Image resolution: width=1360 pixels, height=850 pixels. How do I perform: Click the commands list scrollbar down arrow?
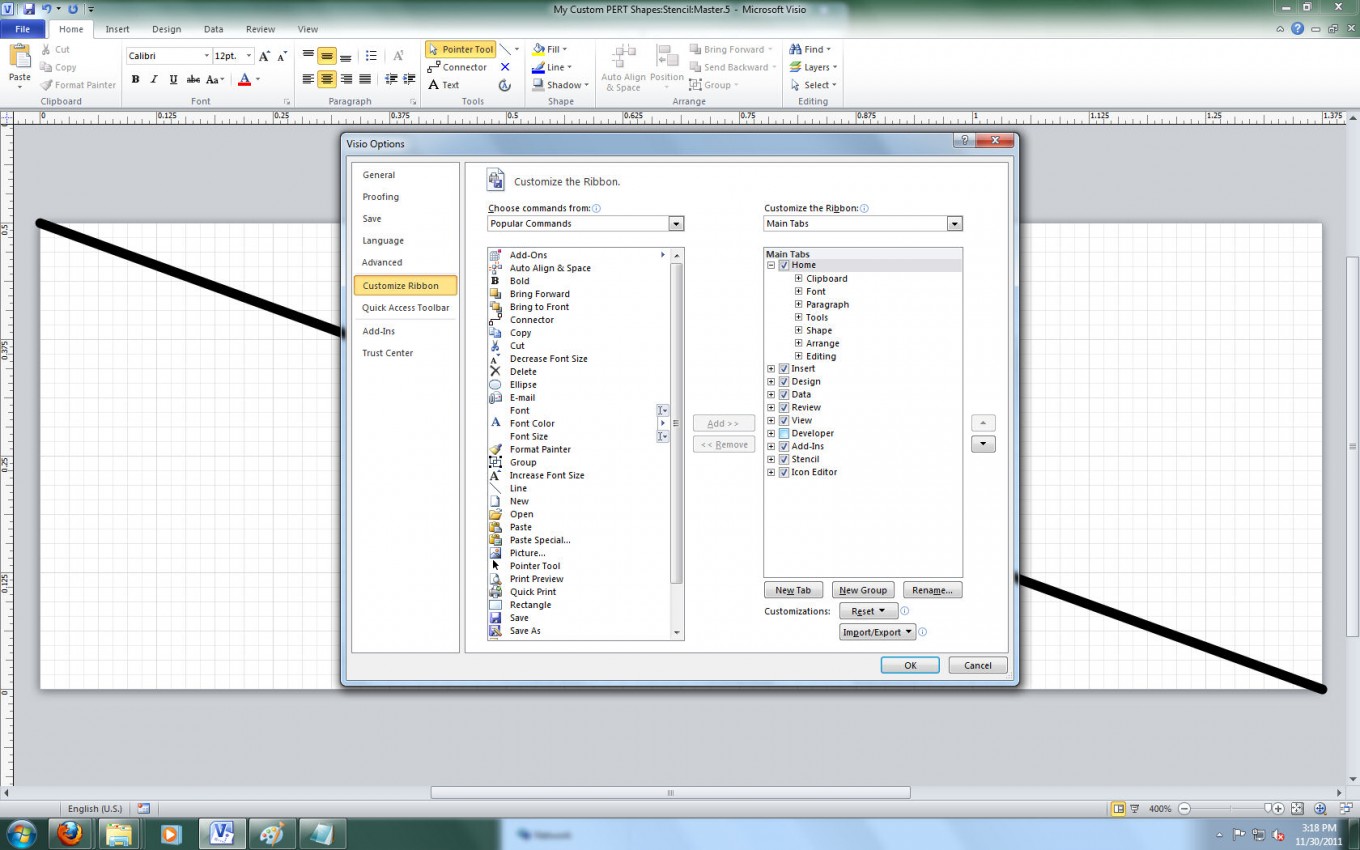point(676,631)
